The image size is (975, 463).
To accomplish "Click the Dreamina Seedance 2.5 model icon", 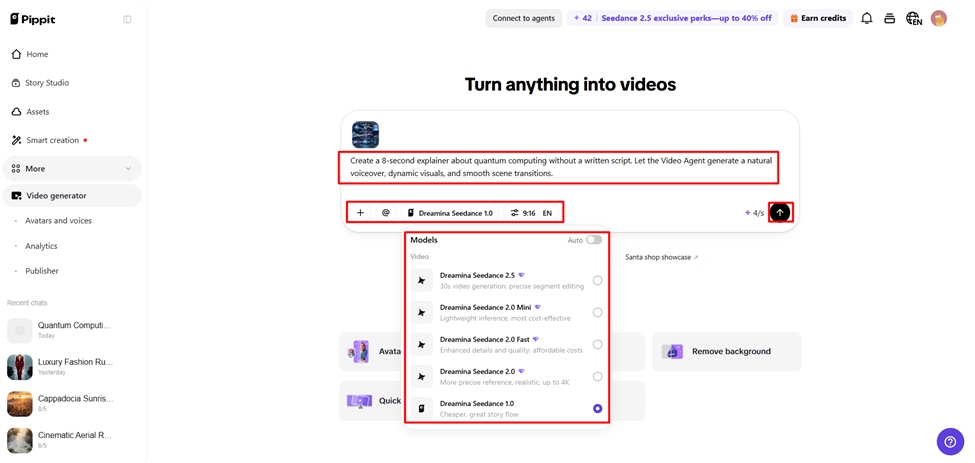I will click(422, 280).
